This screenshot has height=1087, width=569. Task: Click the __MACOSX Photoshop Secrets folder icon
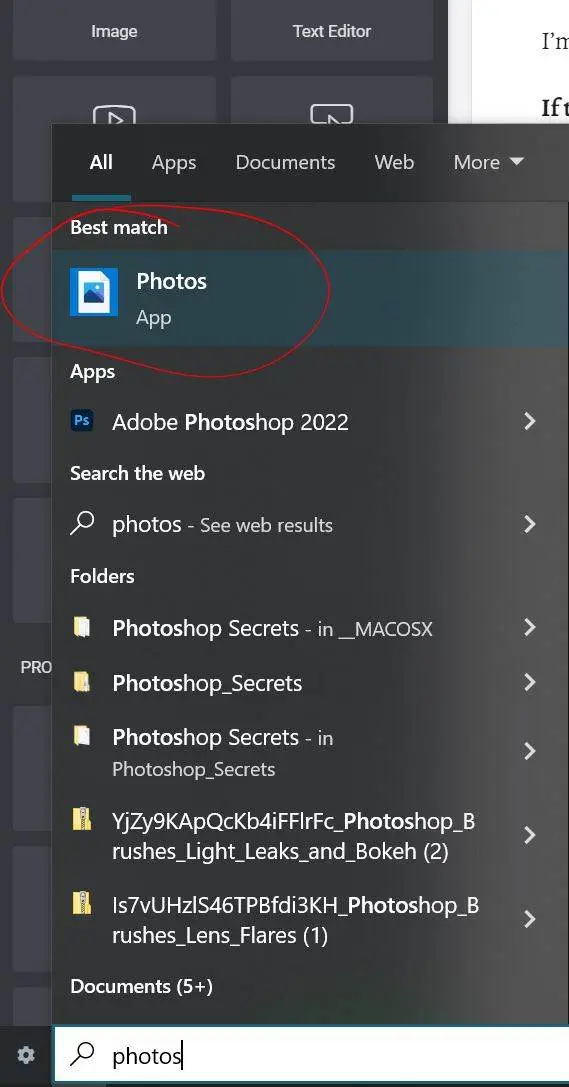pyautogui.click(x=82, y=627)
